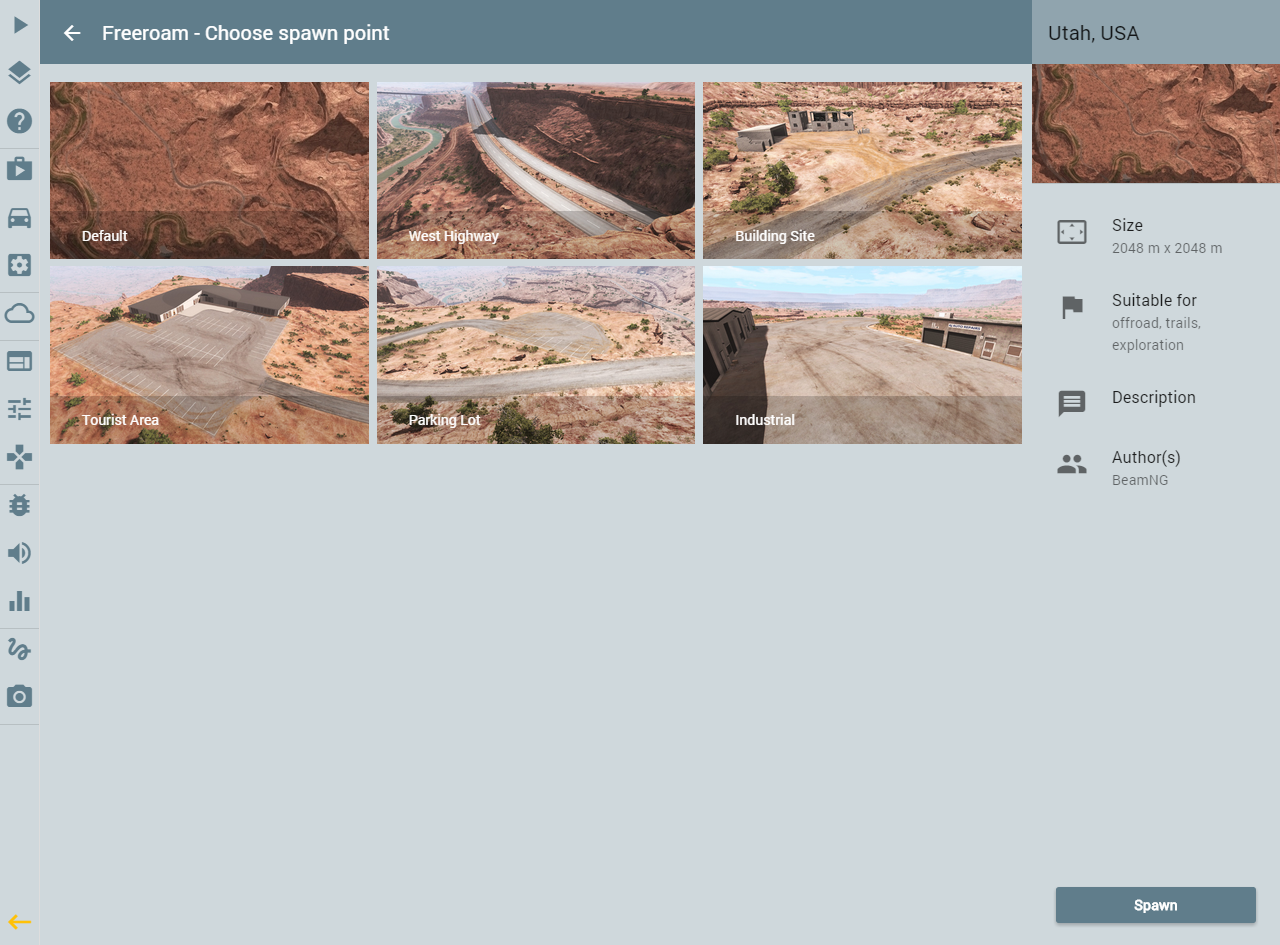
Task: Open the Vehicles car icon
Action: point(20,217)
